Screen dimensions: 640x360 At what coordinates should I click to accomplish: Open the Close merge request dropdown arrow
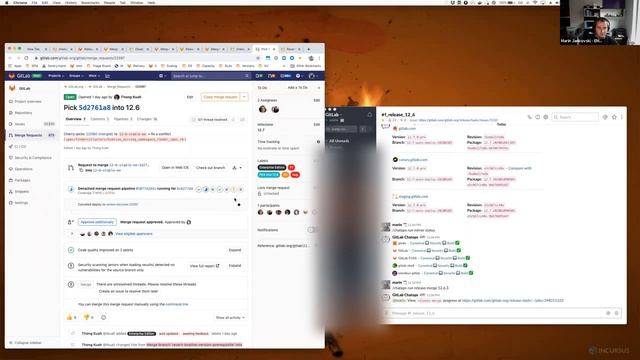[x=244, y=97]
